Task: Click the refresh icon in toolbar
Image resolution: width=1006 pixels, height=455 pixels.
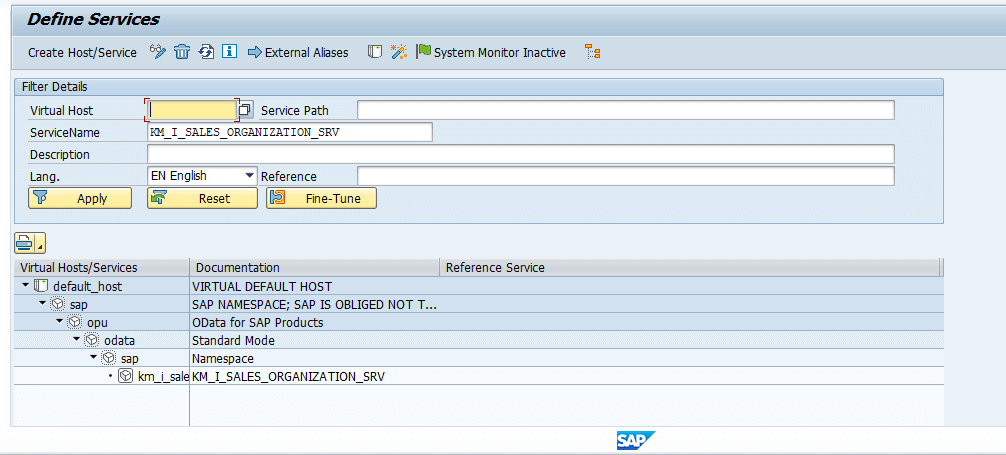Action: click(x=206, y=52)
